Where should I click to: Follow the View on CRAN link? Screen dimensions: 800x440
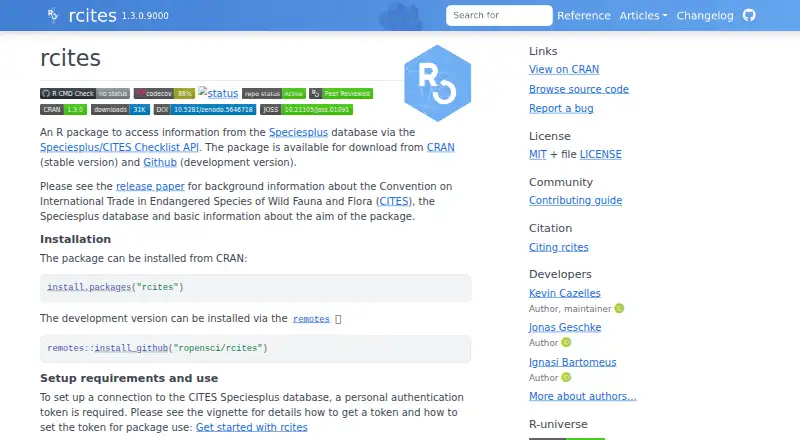click(x=564, y=69)
